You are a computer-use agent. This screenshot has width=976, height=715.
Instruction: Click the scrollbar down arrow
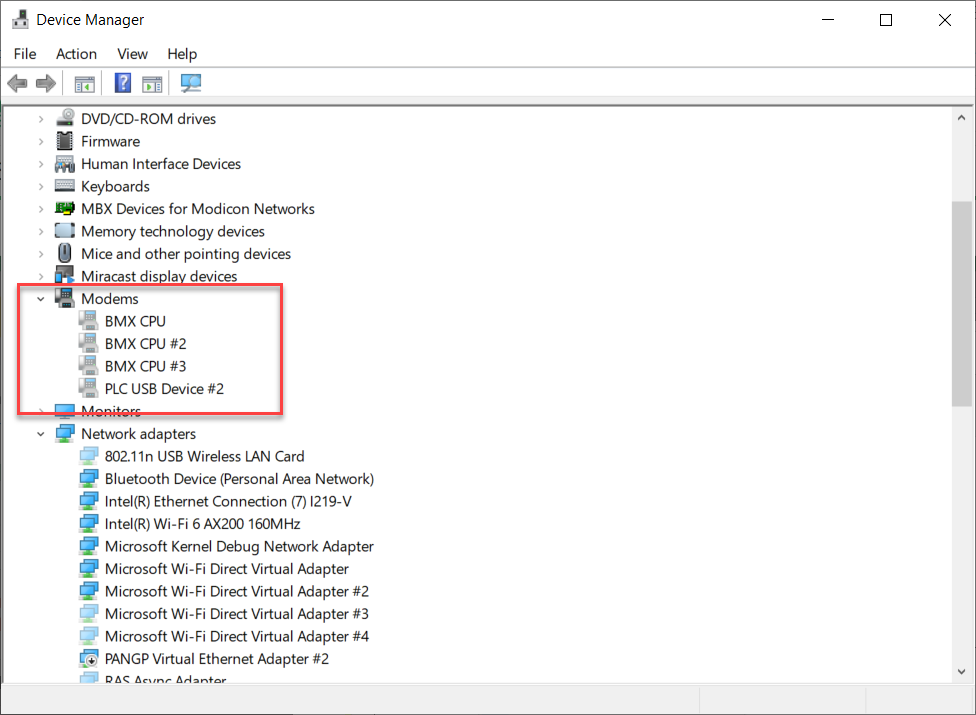point(962,671)
